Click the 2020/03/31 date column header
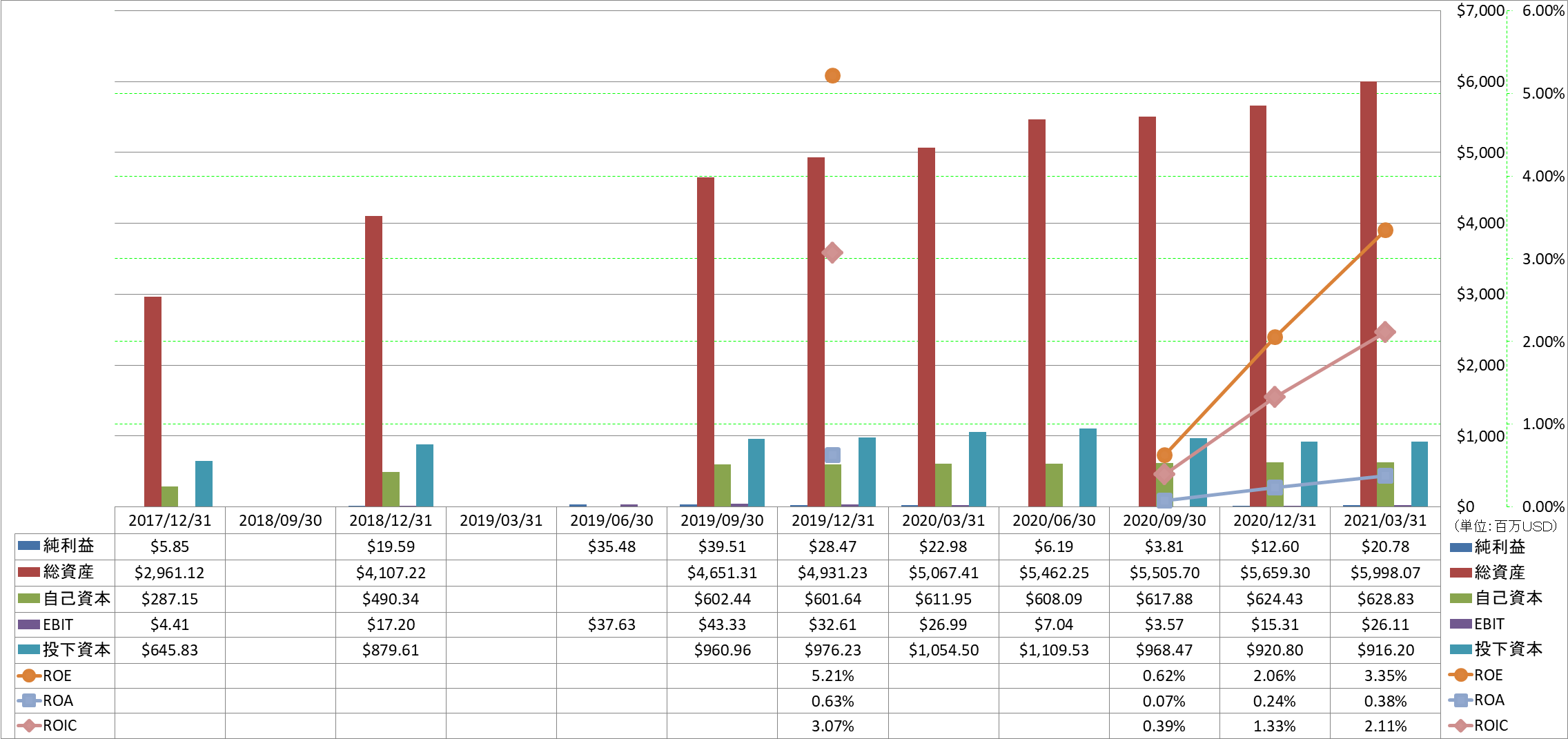This screenshot has height=739, width=1568. click(x=943, y=520)
